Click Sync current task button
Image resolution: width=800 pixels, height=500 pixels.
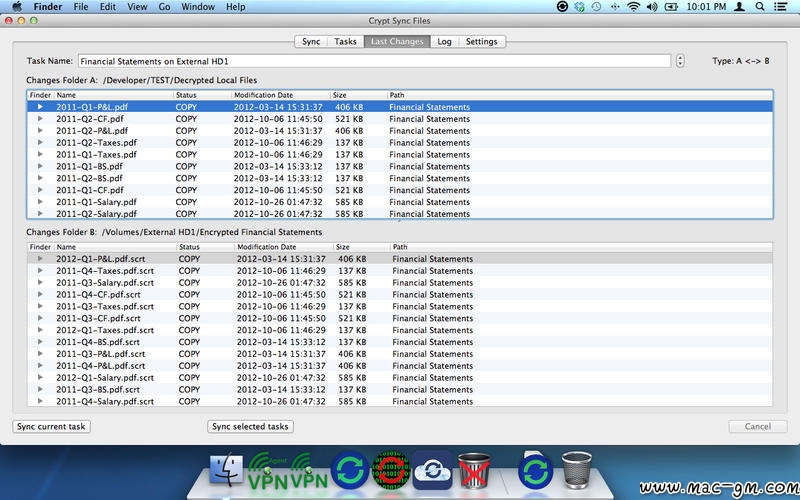[x=51, y=427]
